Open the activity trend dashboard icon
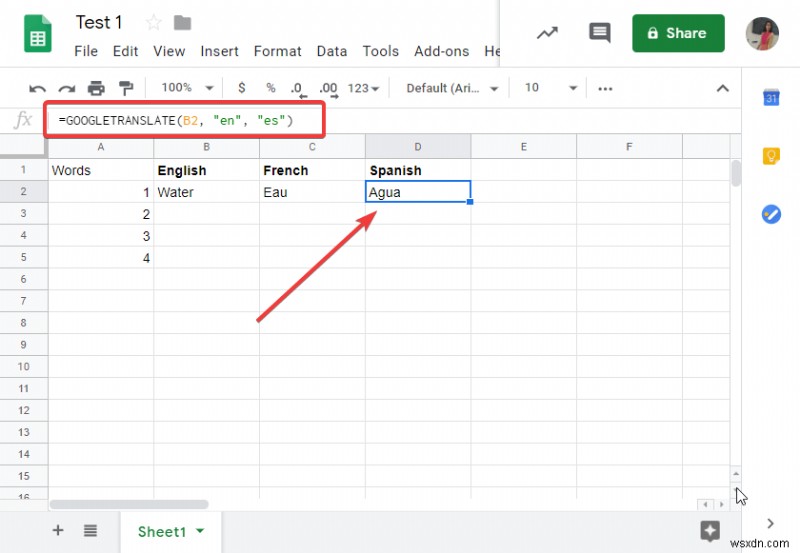 (547, 33)
